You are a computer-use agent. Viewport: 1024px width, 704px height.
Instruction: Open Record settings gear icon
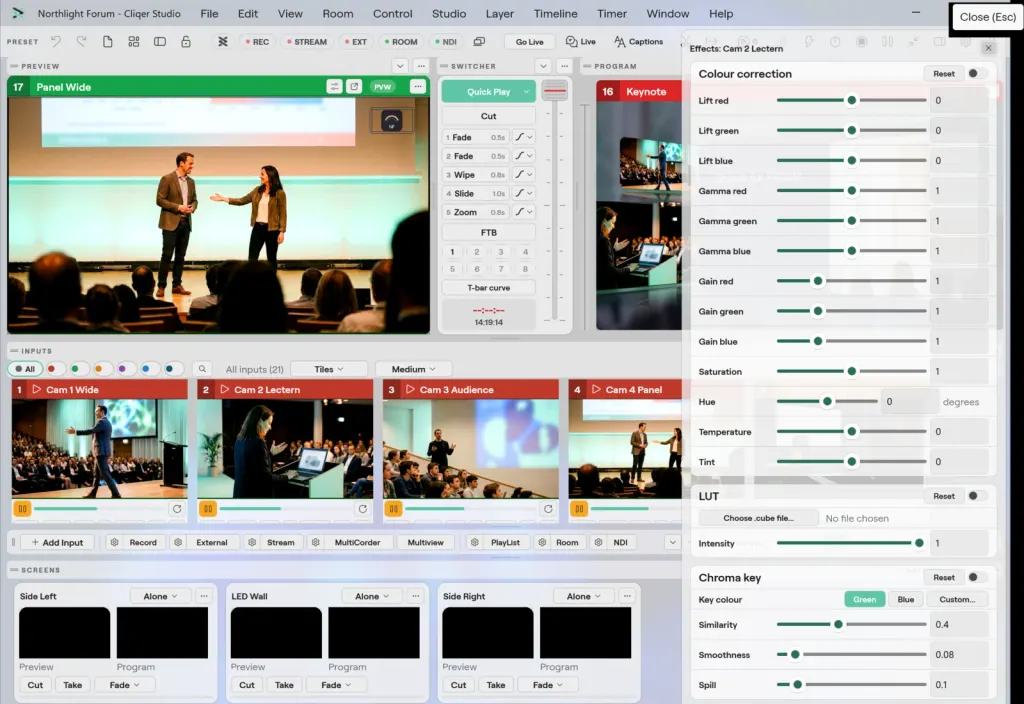click(114, 542)
